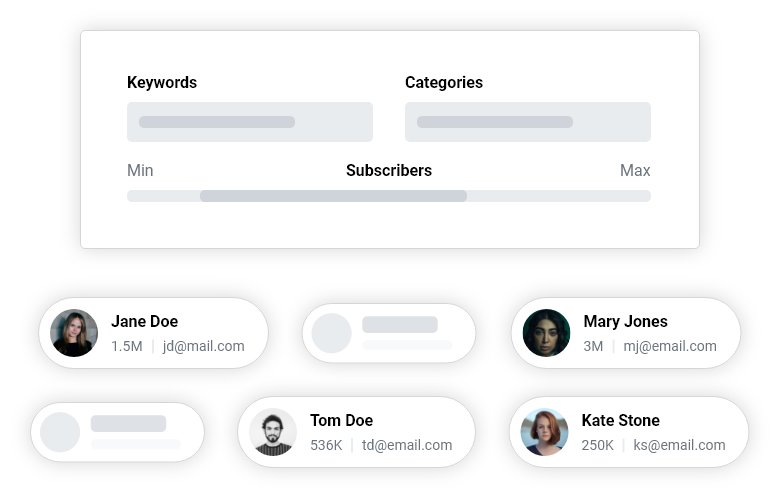Viewport: 780px width, 498px height.
Task: Click jd@mail.com email address
Action: pyautogui.click(x=203, y=346)
